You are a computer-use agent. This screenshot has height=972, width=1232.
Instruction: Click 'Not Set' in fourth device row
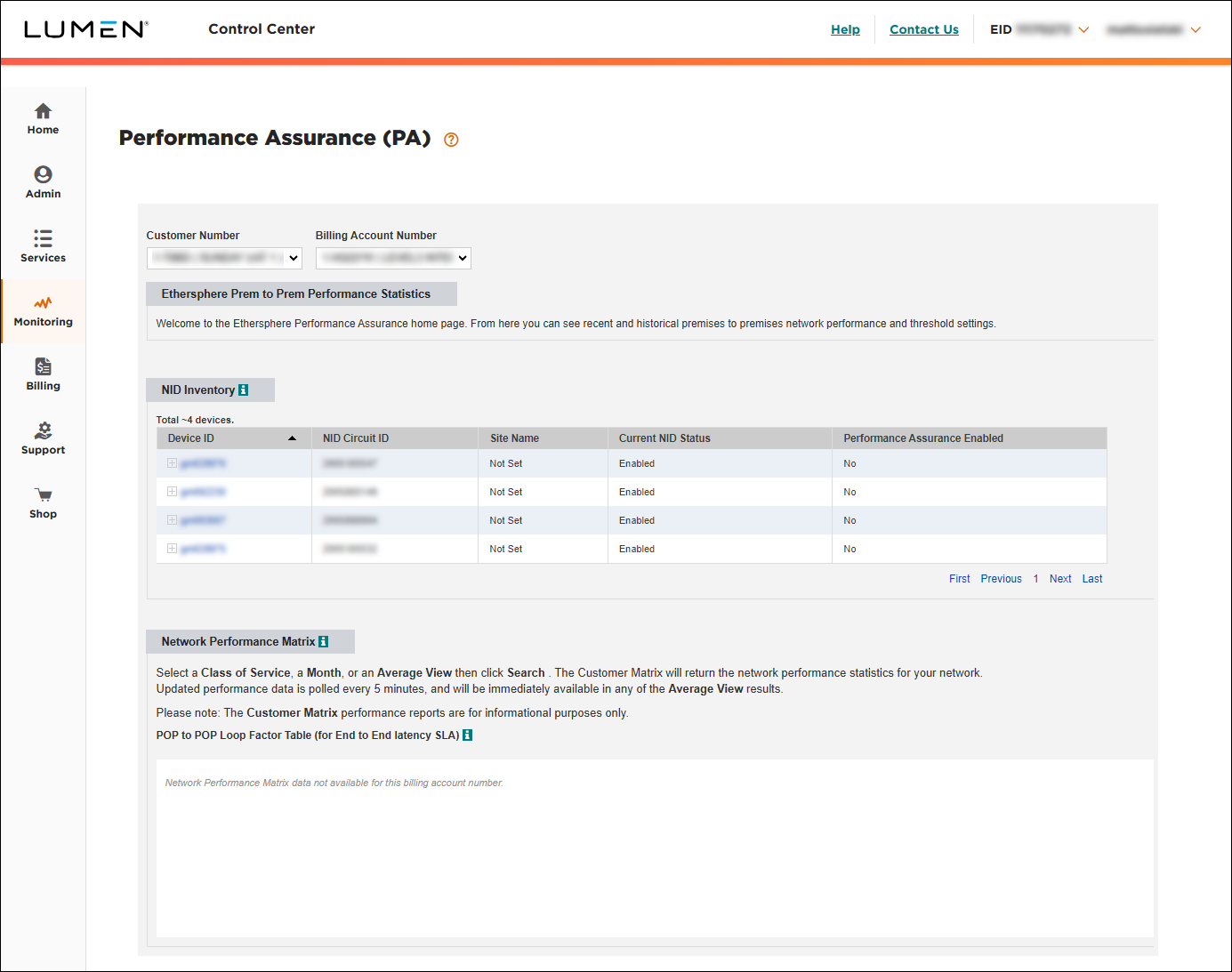tap(505, 549)
